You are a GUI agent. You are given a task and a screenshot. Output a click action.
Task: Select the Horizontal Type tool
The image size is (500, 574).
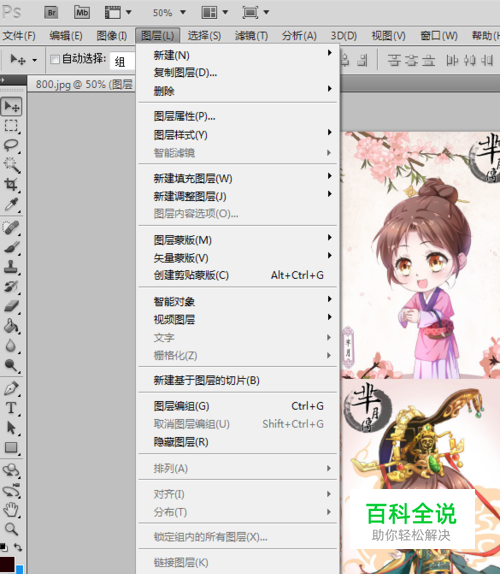pos(11,408)
